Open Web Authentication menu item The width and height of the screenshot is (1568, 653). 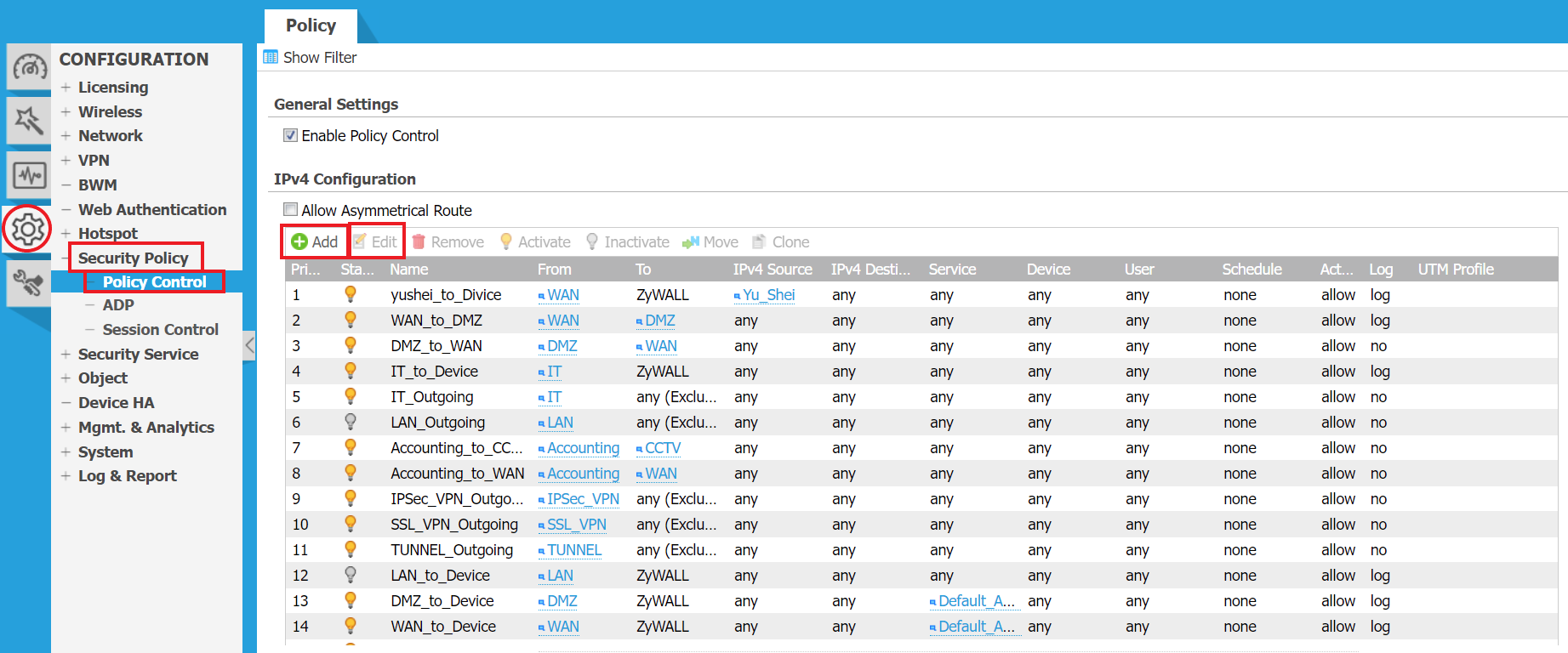point(152,210)
